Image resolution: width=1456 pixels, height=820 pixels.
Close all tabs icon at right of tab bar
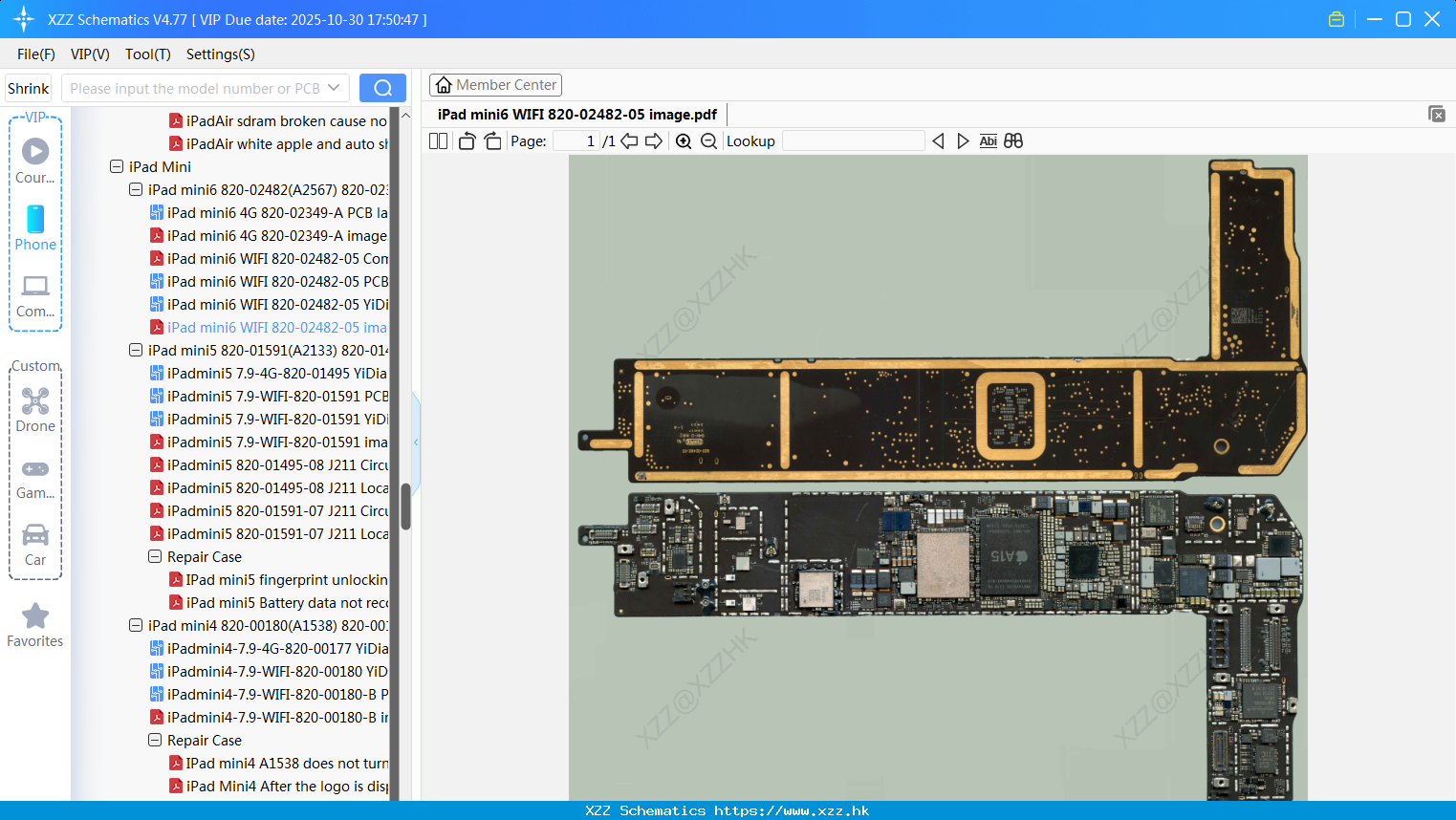click(1436, 114)
